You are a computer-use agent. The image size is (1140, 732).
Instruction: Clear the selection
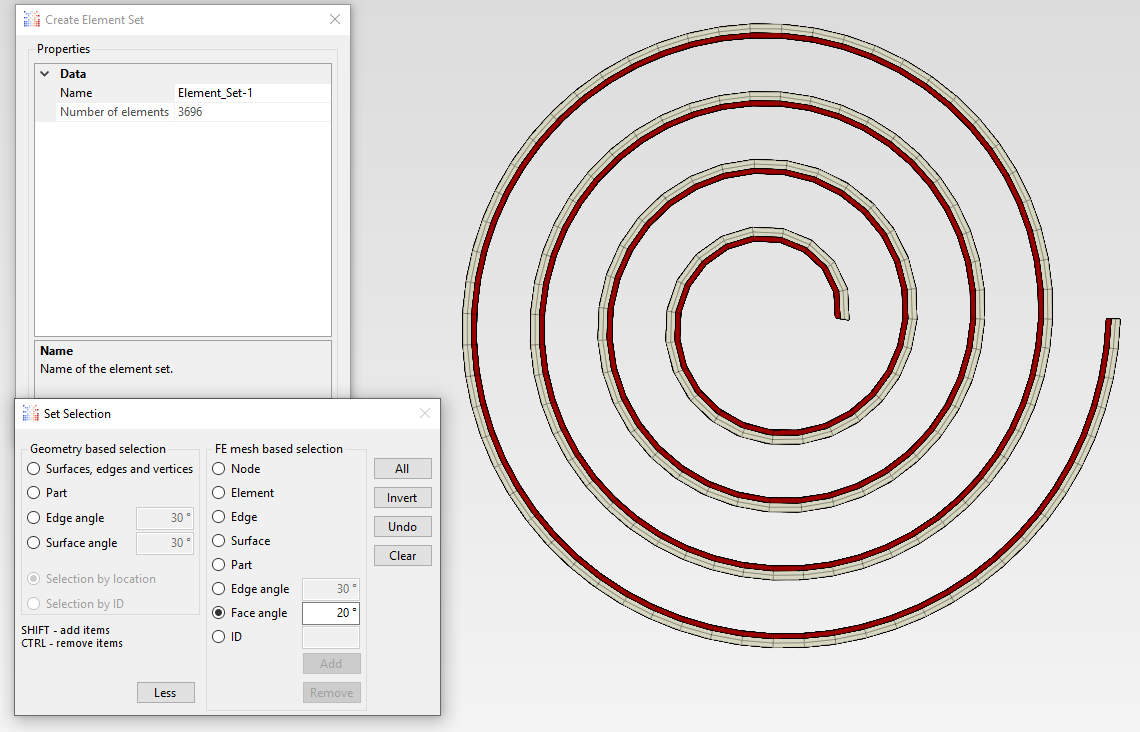(x=403, y=556)
